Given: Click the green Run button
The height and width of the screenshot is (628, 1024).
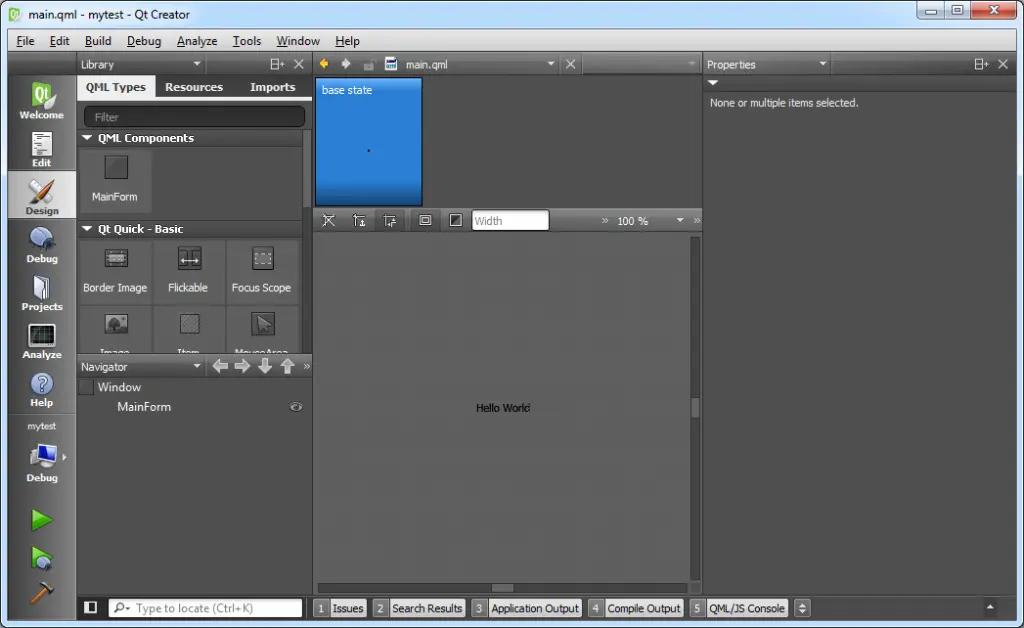Looking at the screenshot, I should click(41, 520).
